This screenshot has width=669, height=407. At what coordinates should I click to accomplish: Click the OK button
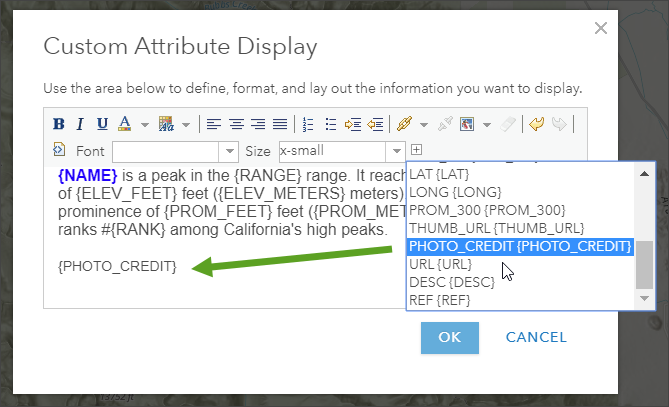click(450, 336)
